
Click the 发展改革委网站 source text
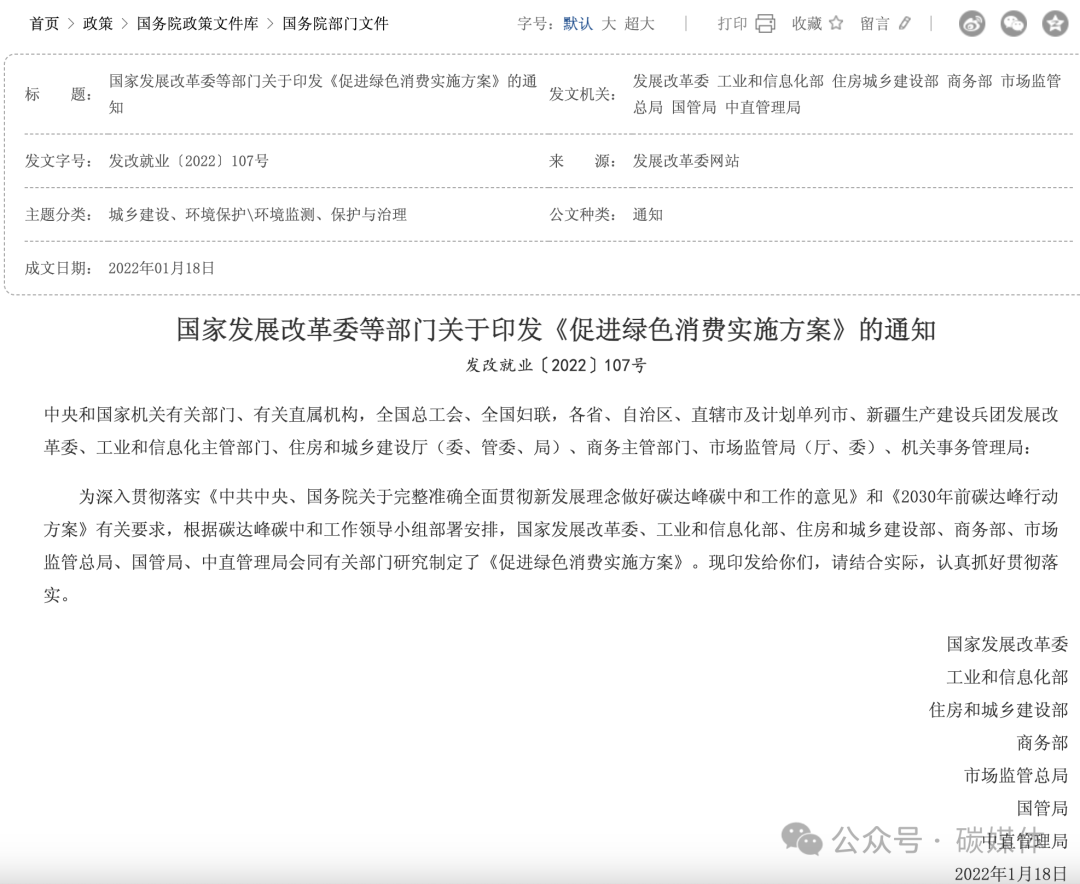coord(686,161)
